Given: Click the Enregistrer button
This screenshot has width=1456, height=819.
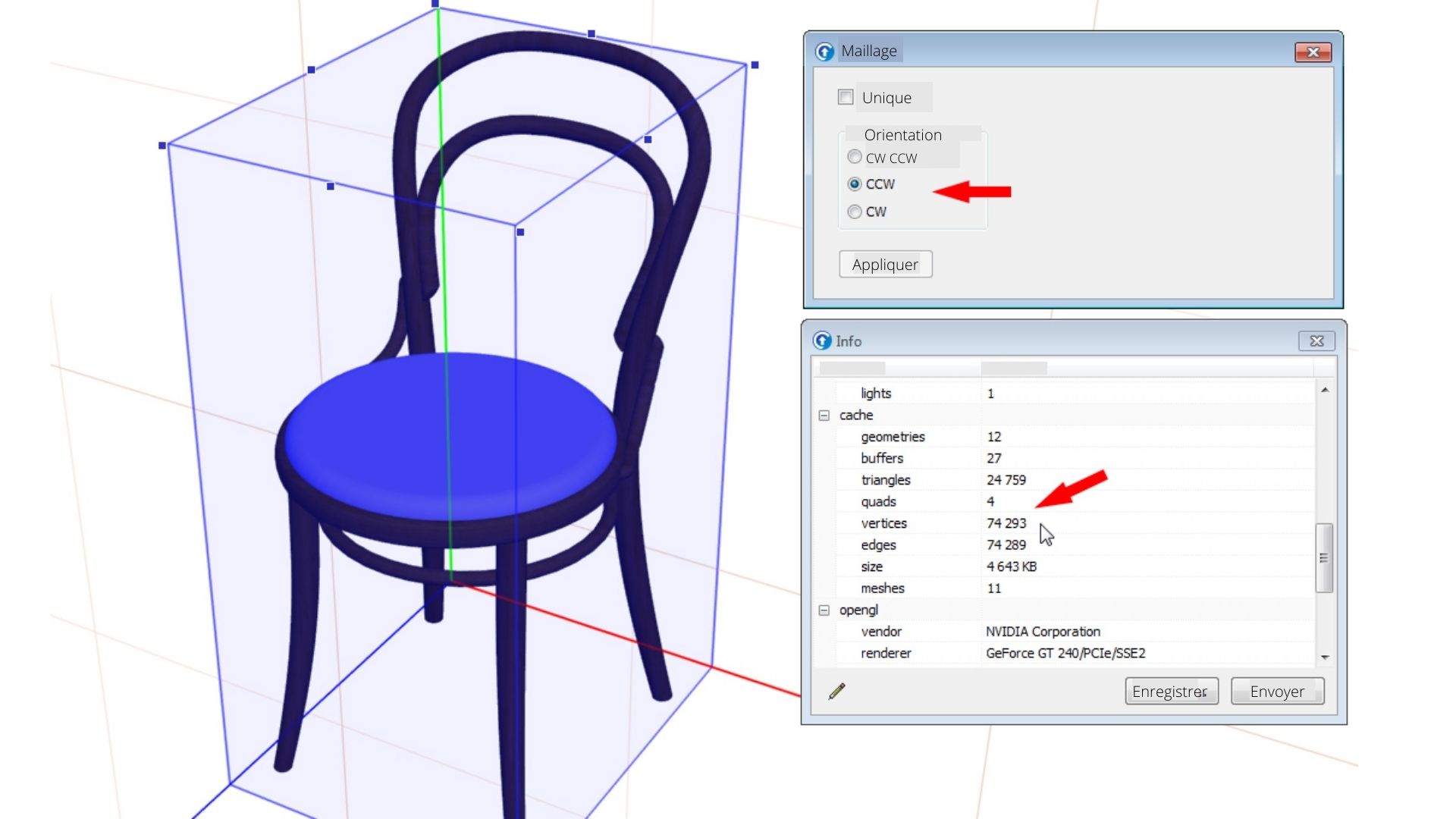Looking at the screenshot, I should (1171, 691).
